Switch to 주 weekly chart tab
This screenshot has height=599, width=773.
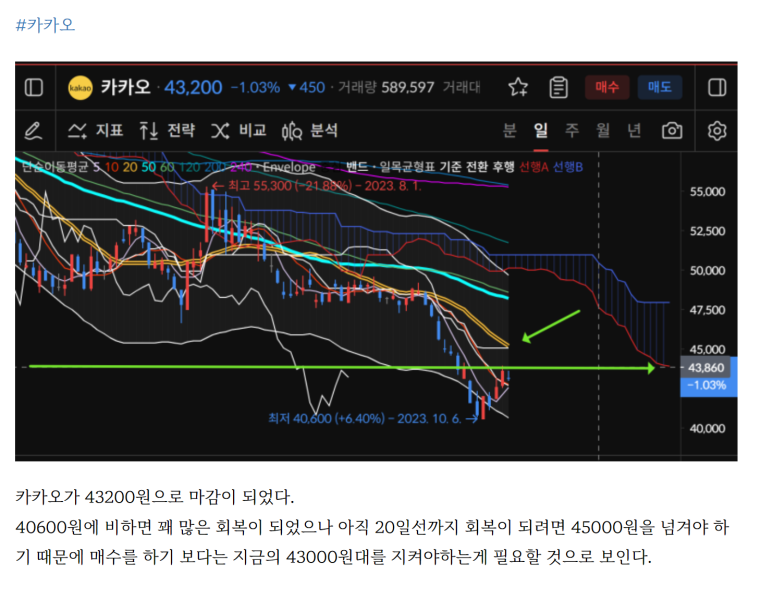tap(572, 131)
